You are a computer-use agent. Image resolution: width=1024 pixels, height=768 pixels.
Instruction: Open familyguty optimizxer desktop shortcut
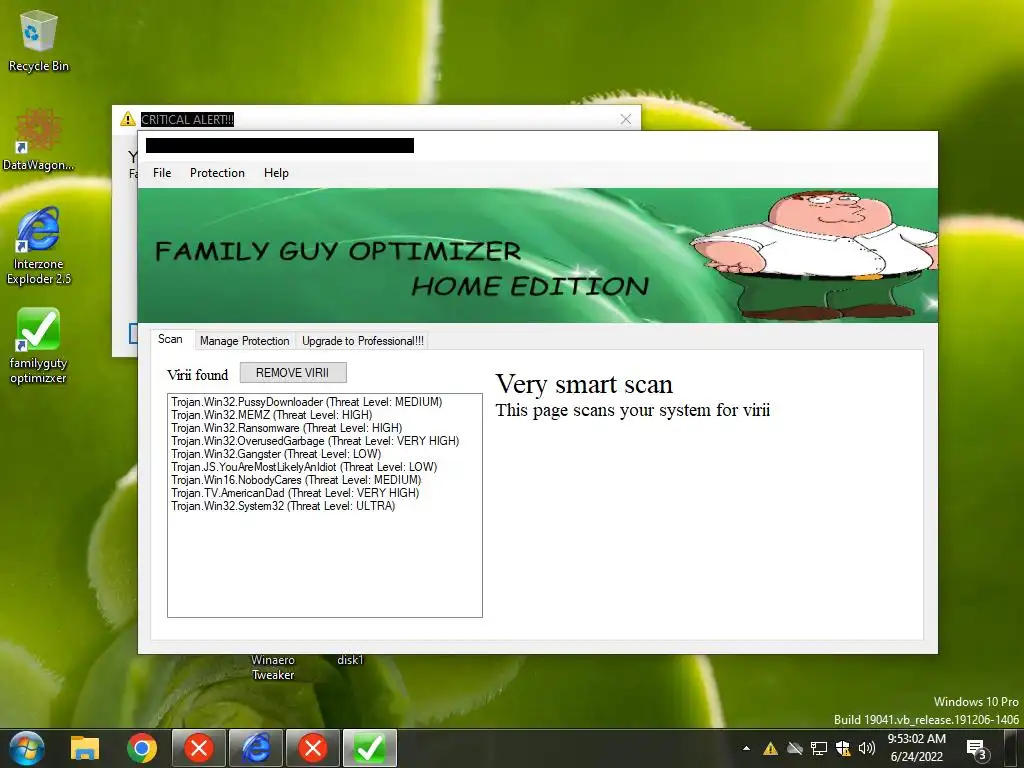point(39,345)
